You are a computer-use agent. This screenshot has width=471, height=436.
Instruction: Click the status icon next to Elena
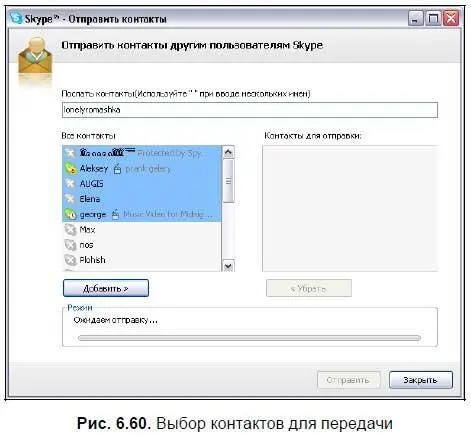click(70, 199)
